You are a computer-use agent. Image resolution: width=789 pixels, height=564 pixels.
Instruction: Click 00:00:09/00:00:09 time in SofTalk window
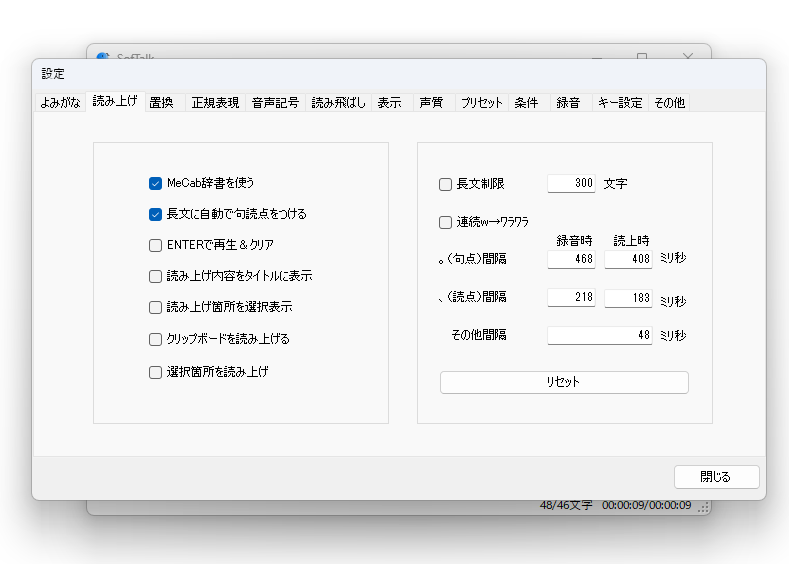pyautogui.click(x=647, y=506)
